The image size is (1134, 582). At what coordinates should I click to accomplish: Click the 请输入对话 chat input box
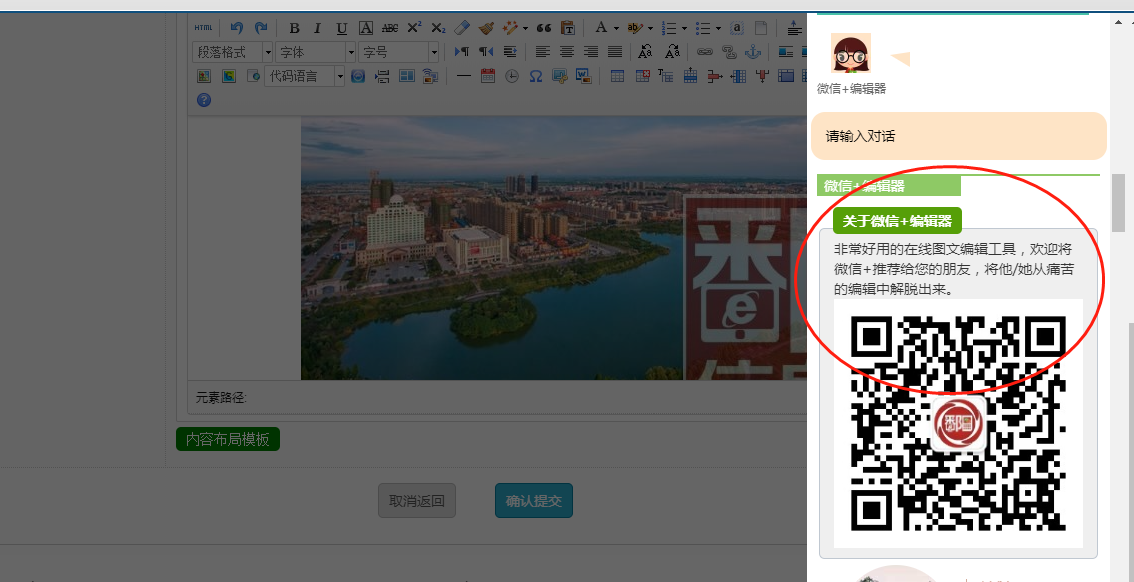[x=958, y=136]
